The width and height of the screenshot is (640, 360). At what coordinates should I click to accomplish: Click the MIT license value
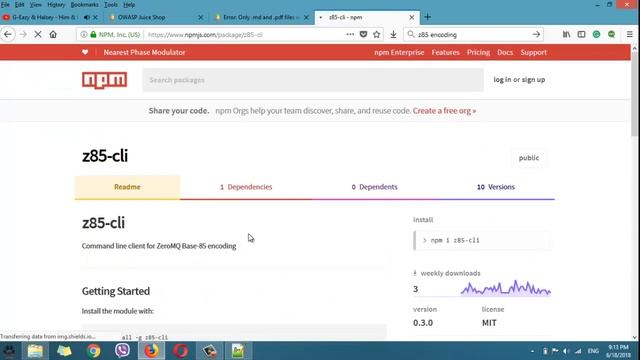tap(489, 323)
